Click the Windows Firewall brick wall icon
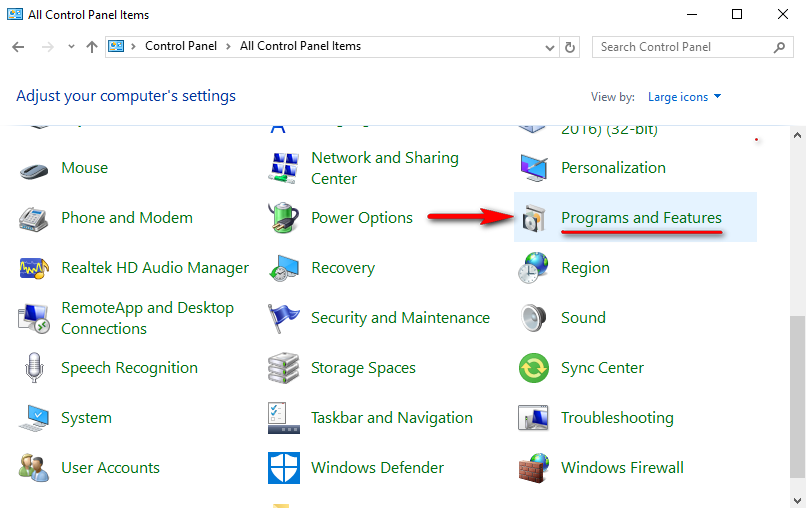The height and width of the screenshot is (508, 806). pyautogui.click(x=534, y=468)
